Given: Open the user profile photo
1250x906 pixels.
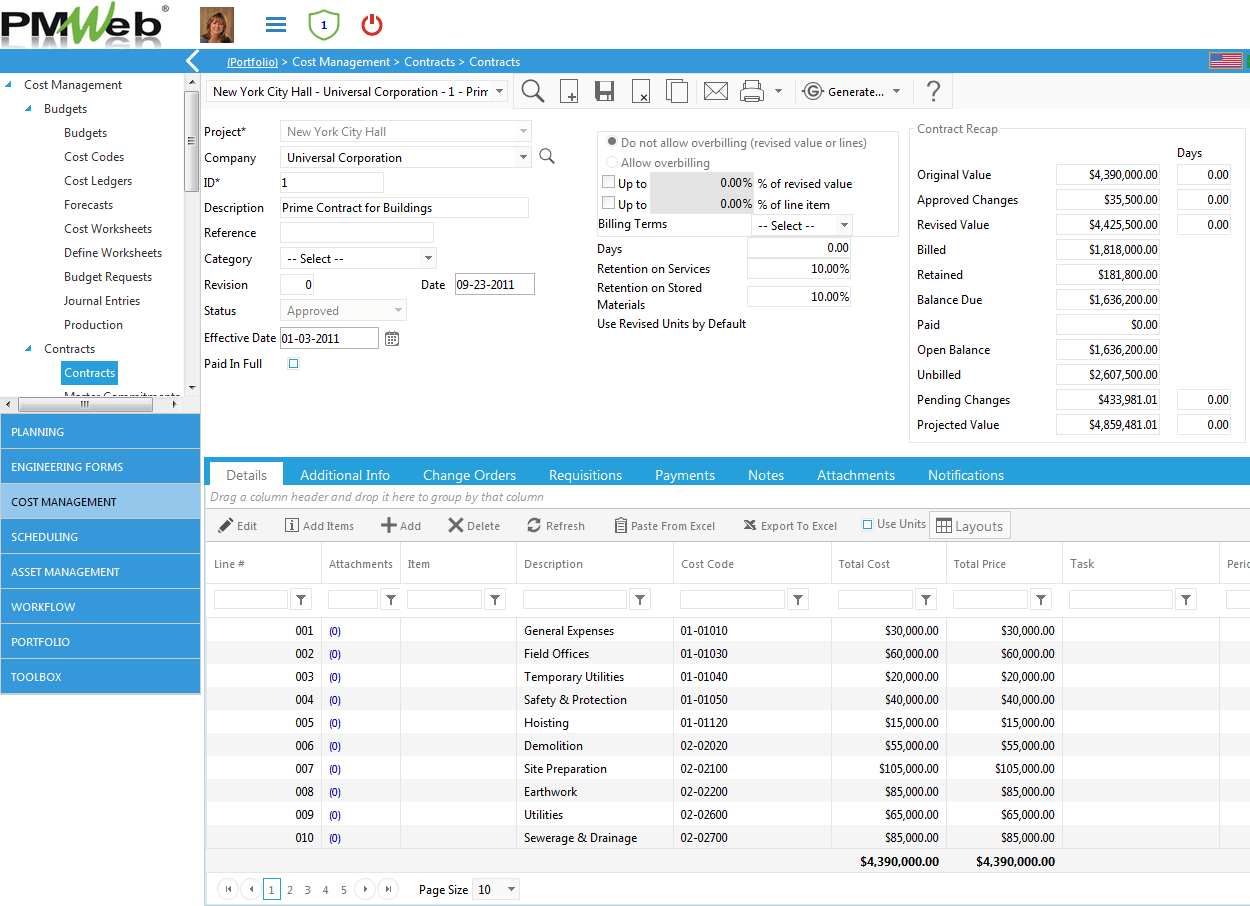Looking at the screenshot, I should click(217, 24).
